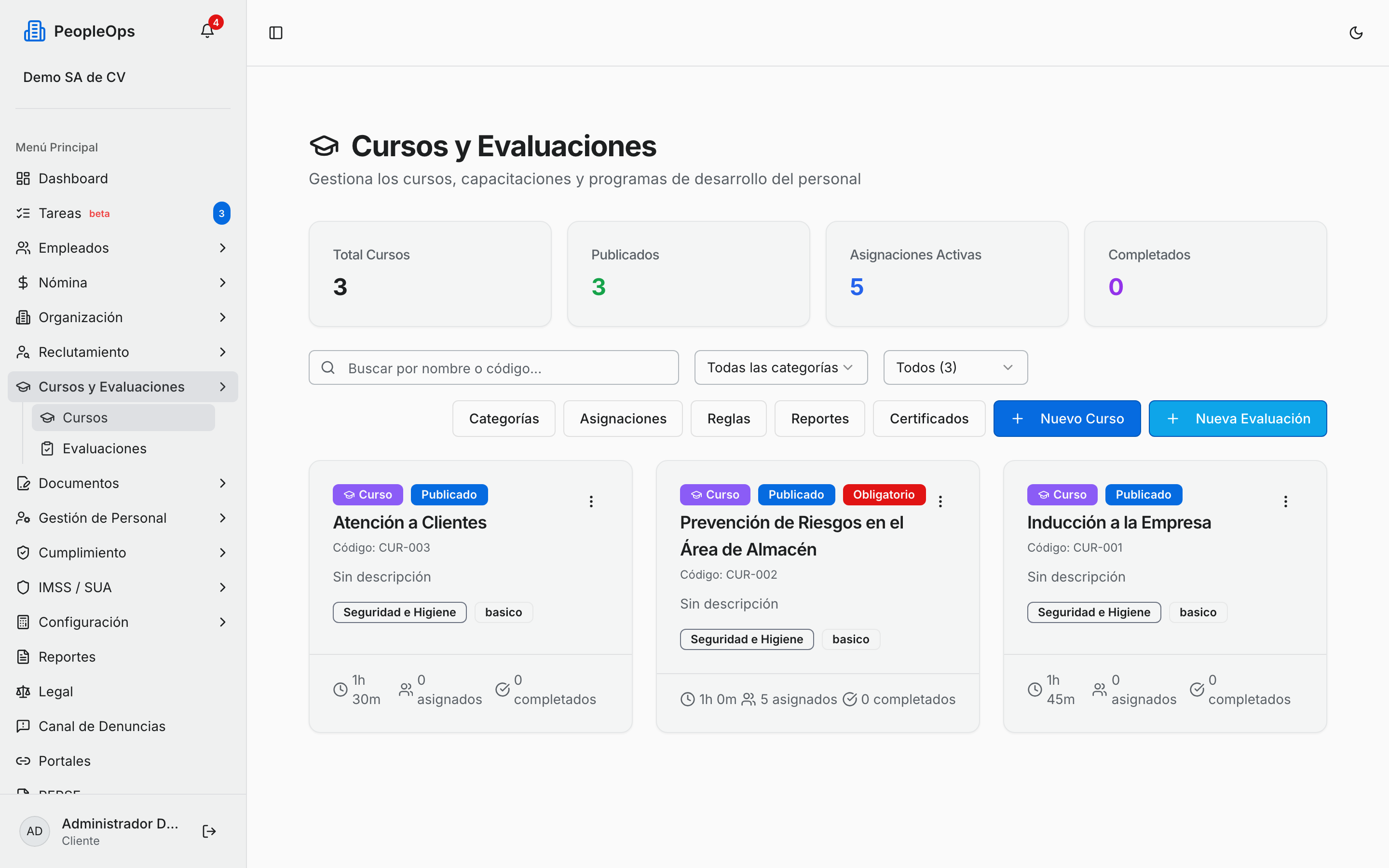
Task: Click the AD user avatar
Action: [34, 831]
